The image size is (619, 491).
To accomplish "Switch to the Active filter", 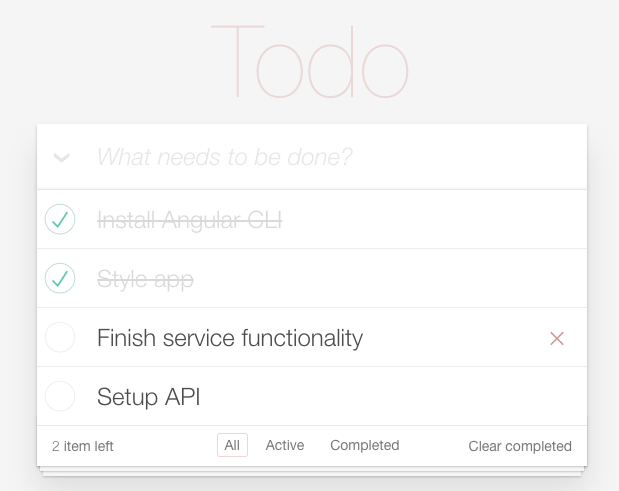I will [x=285, y=445].
